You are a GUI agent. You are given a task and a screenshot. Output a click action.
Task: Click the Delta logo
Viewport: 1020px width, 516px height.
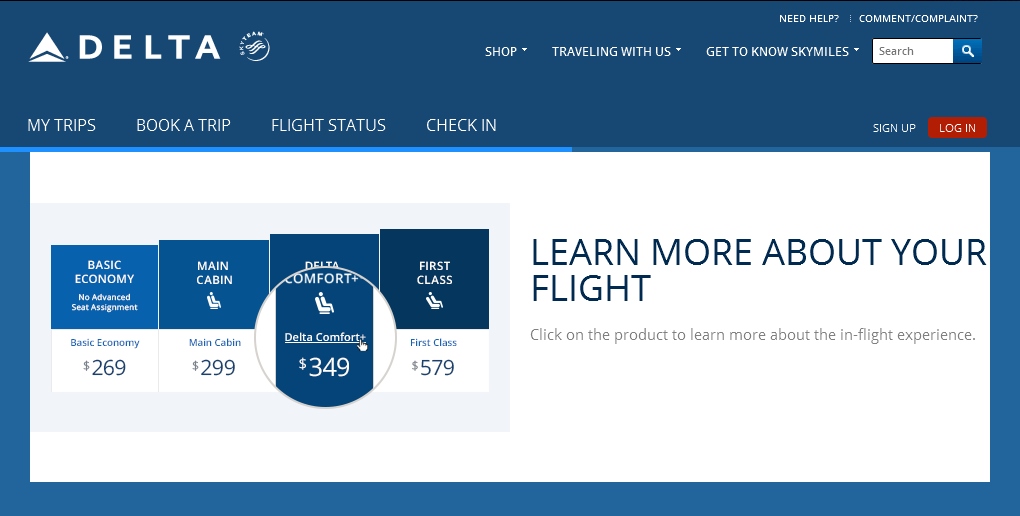[x=125, y=47]
